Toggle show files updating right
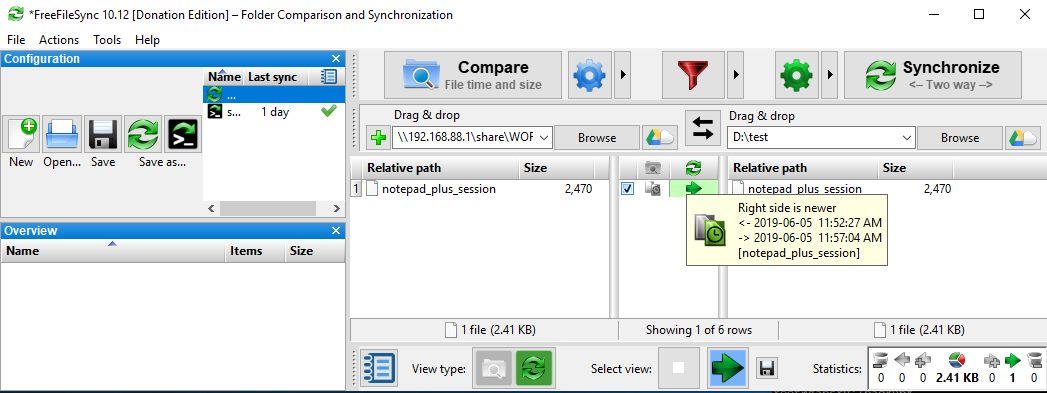The width and height of the screenshot is (1047, 393). (728, 368)
